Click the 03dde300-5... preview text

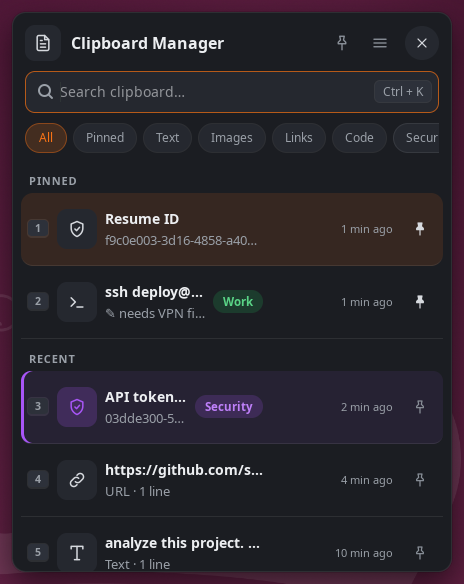(144, 419)
